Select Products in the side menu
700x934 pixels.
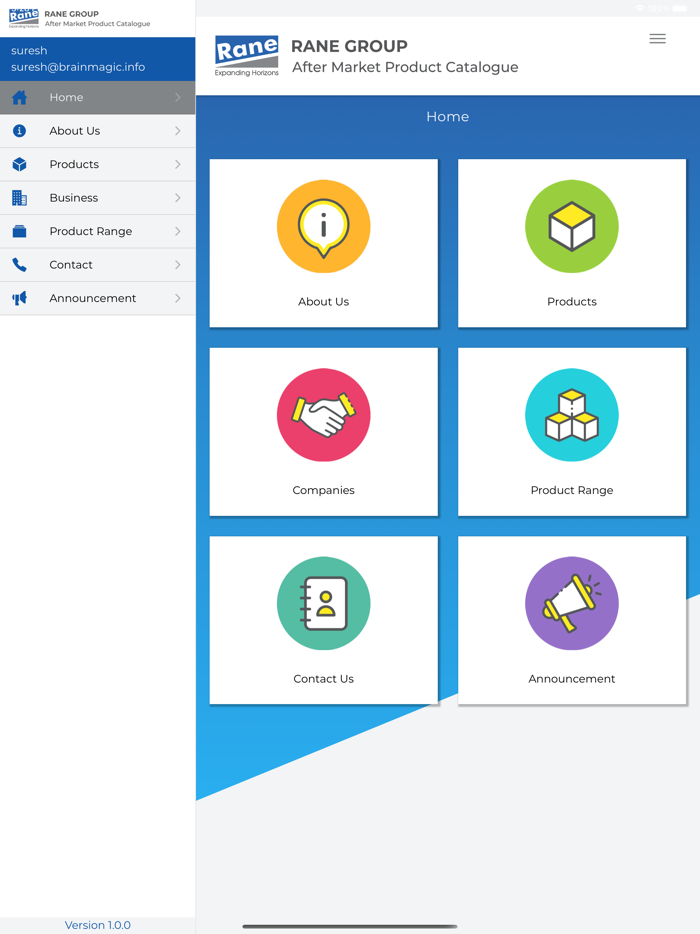tap(98, 164)
